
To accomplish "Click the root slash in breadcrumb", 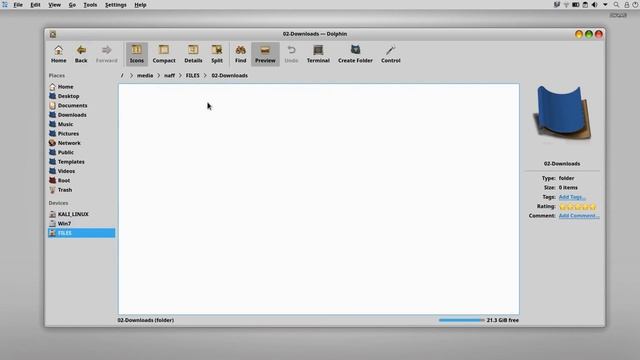I will point(122,76).
